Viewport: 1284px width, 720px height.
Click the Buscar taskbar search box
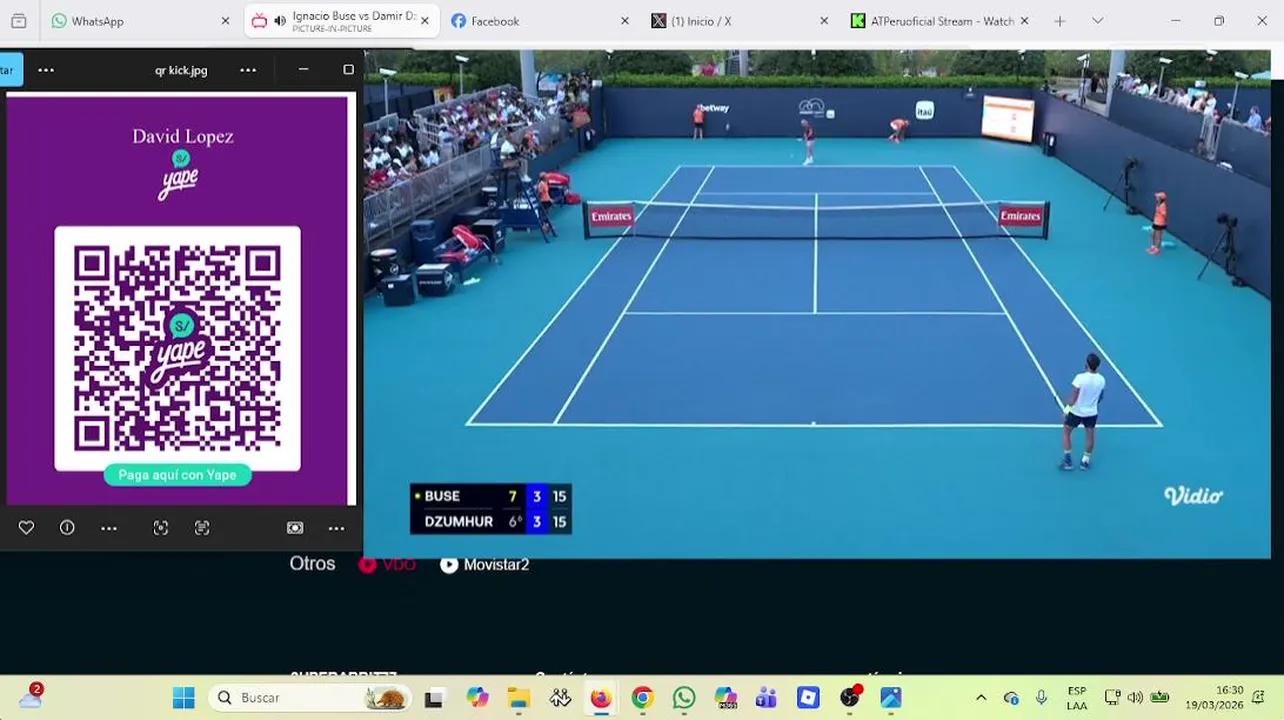point(310,697)
